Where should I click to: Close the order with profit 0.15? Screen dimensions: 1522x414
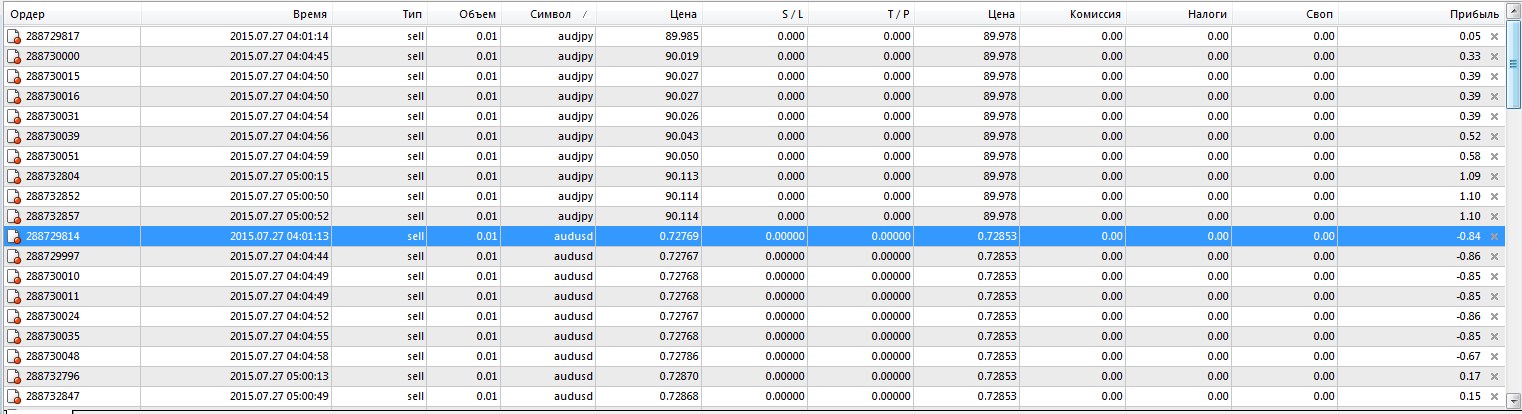click(1494, 396)
